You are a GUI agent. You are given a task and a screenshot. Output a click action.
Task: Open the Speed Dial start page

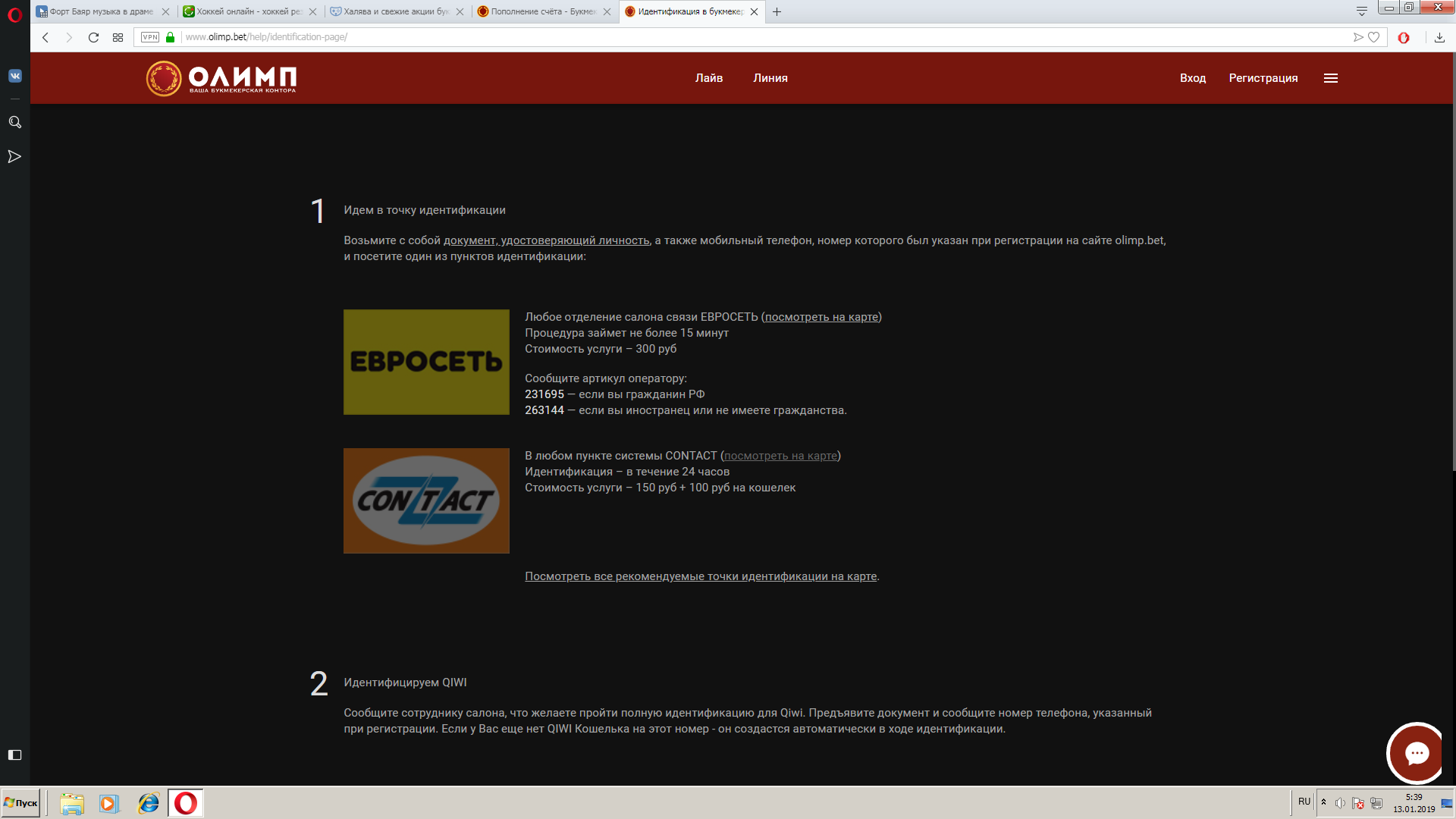(x=118, y=37)
